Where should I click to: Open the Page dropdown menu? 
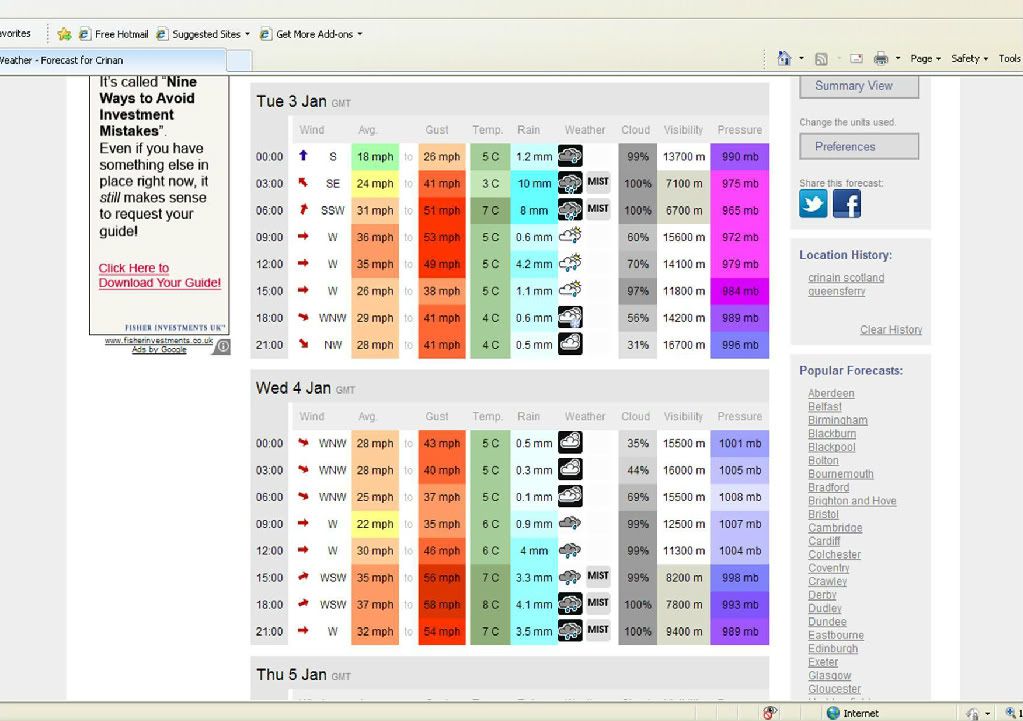click(x=925, y=59)
